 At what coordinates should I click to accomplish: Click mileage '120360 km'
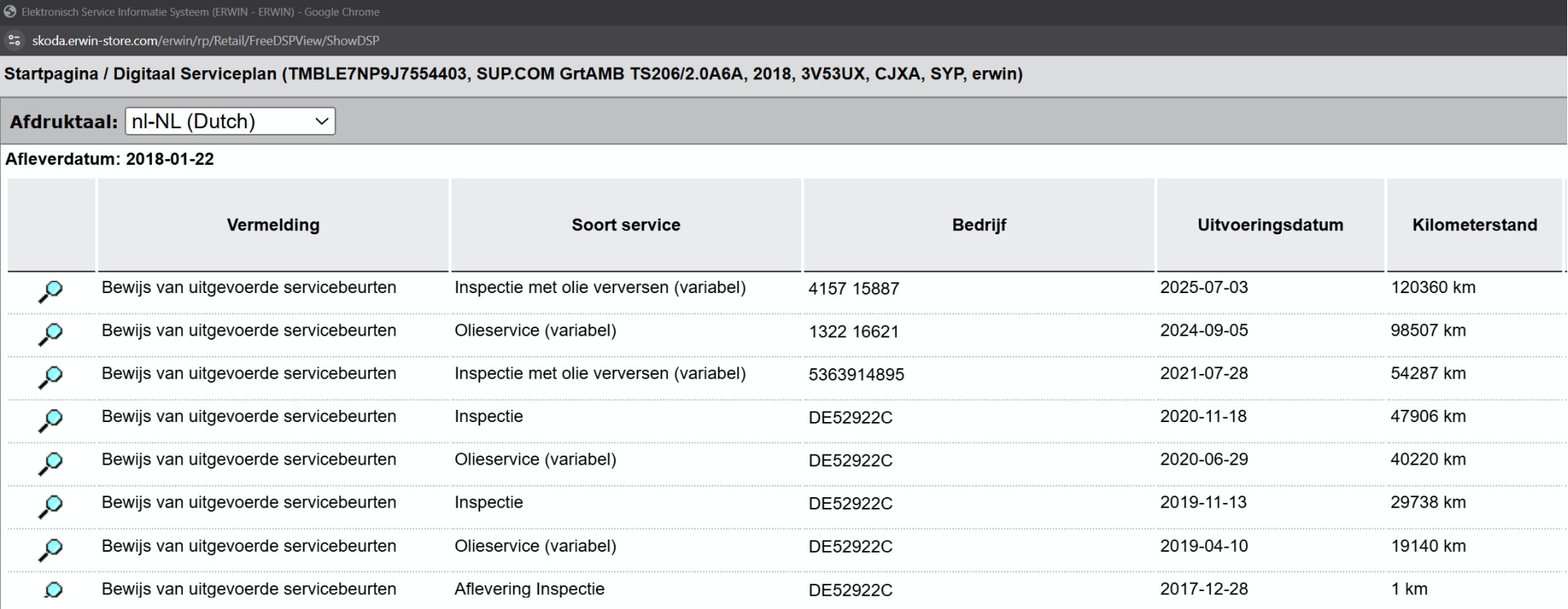coord(1433,287)
